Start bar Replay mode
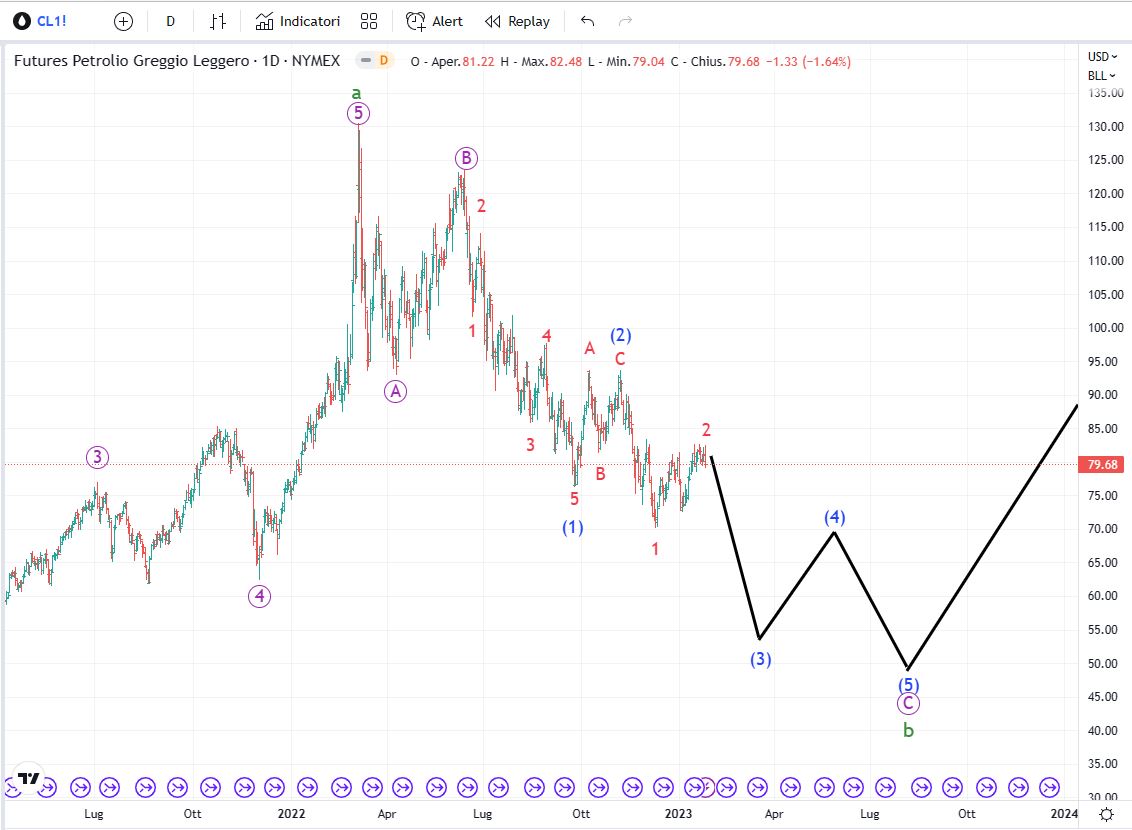Screen dimensions: 1132x830 click(x=517, y=22)
